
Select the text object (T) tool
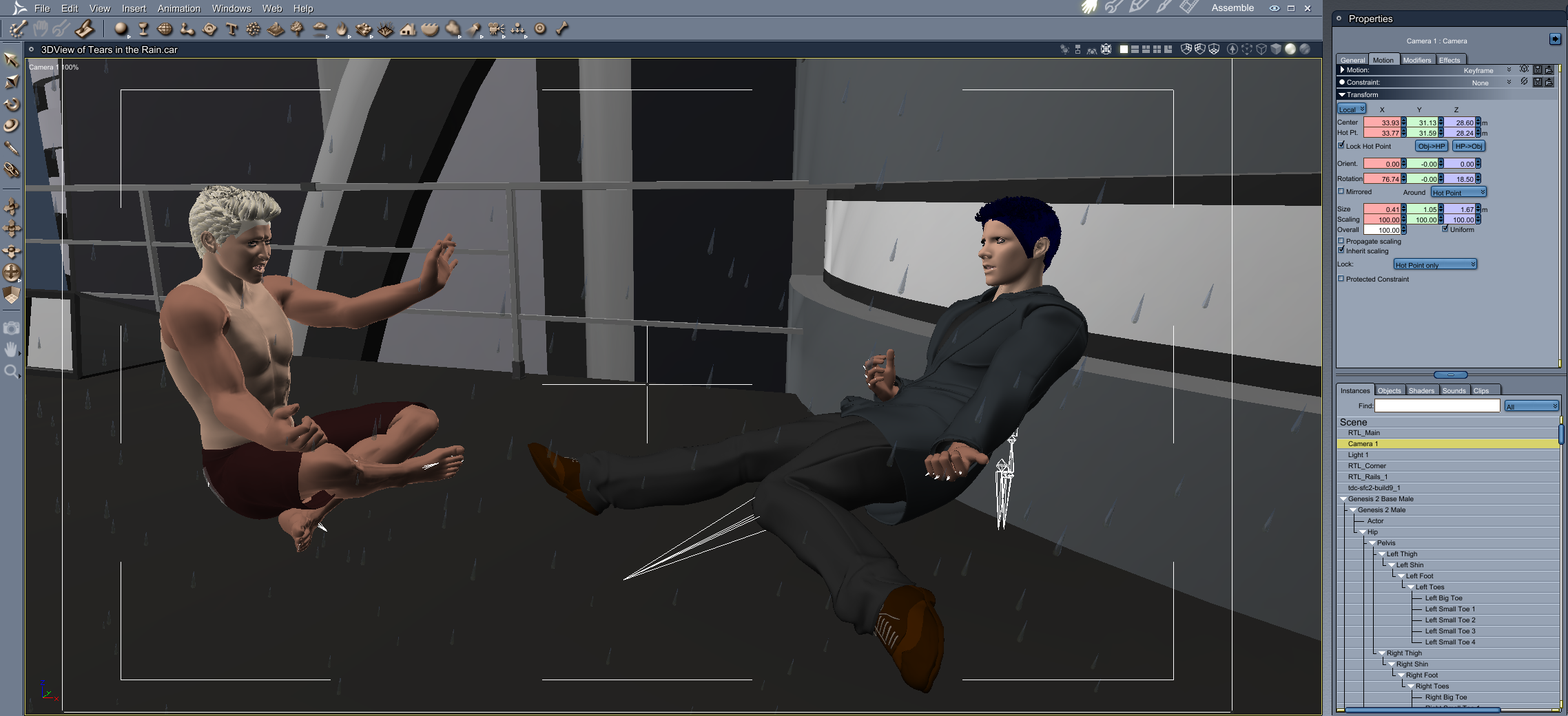coord(231,29)
